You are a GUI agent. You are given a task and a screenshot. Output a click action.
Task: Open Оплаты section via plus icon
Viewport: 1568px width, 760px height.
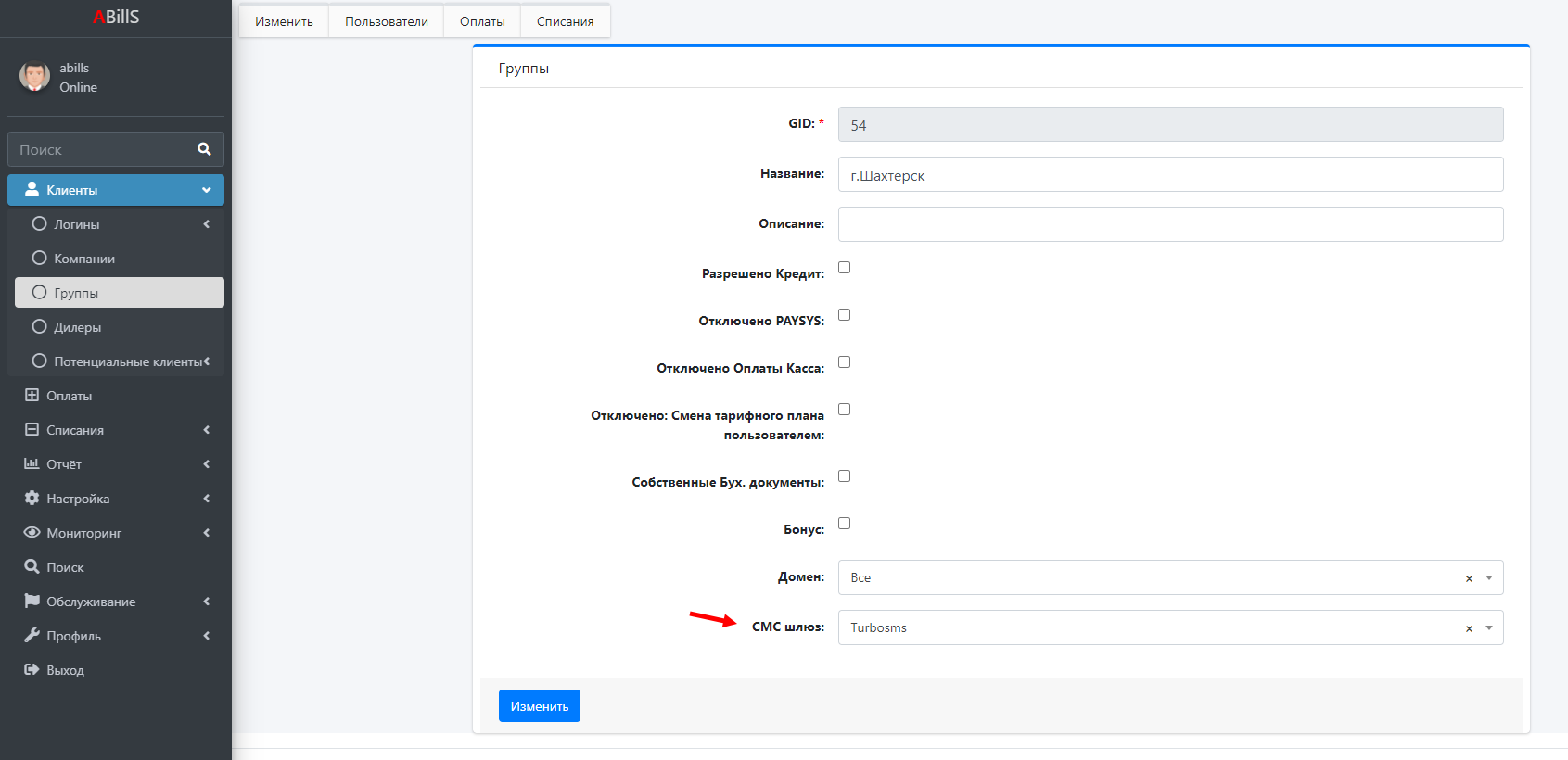32,396
